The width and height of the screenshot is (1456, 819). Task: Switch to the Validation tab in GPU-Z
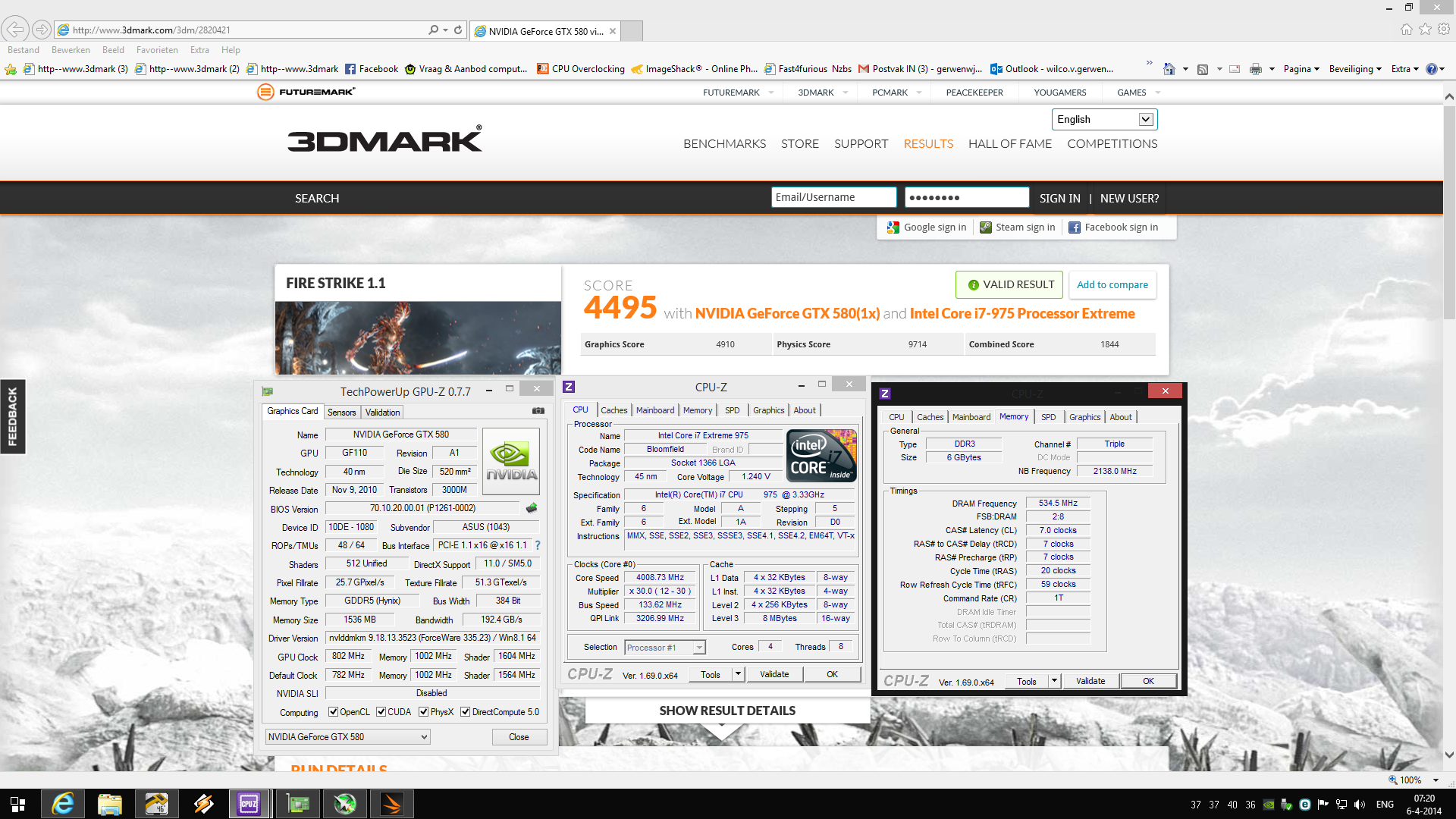tap(382, 413)
